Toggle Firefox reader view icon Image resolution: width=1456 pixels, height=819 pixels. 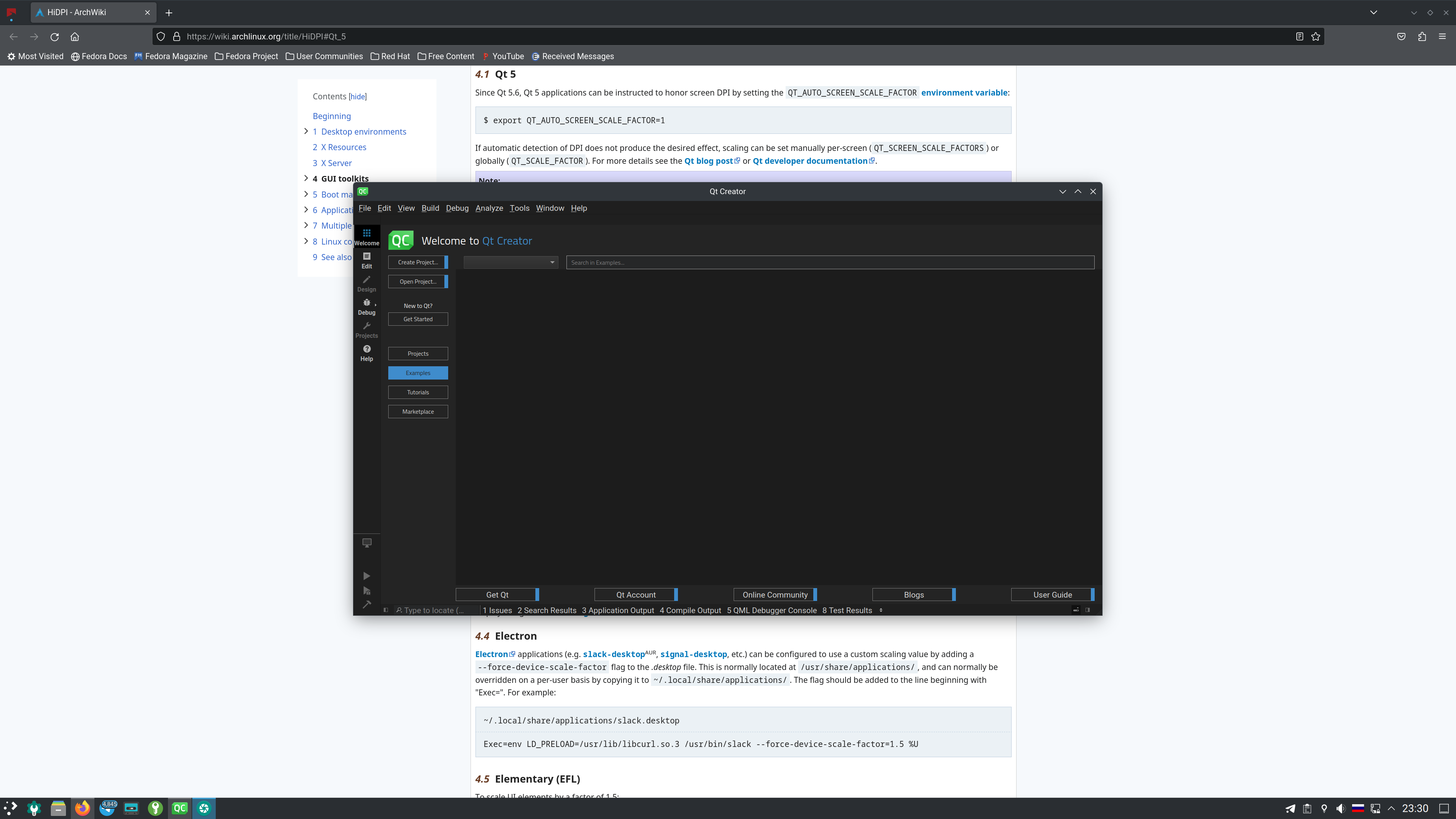pos(1299,37)
